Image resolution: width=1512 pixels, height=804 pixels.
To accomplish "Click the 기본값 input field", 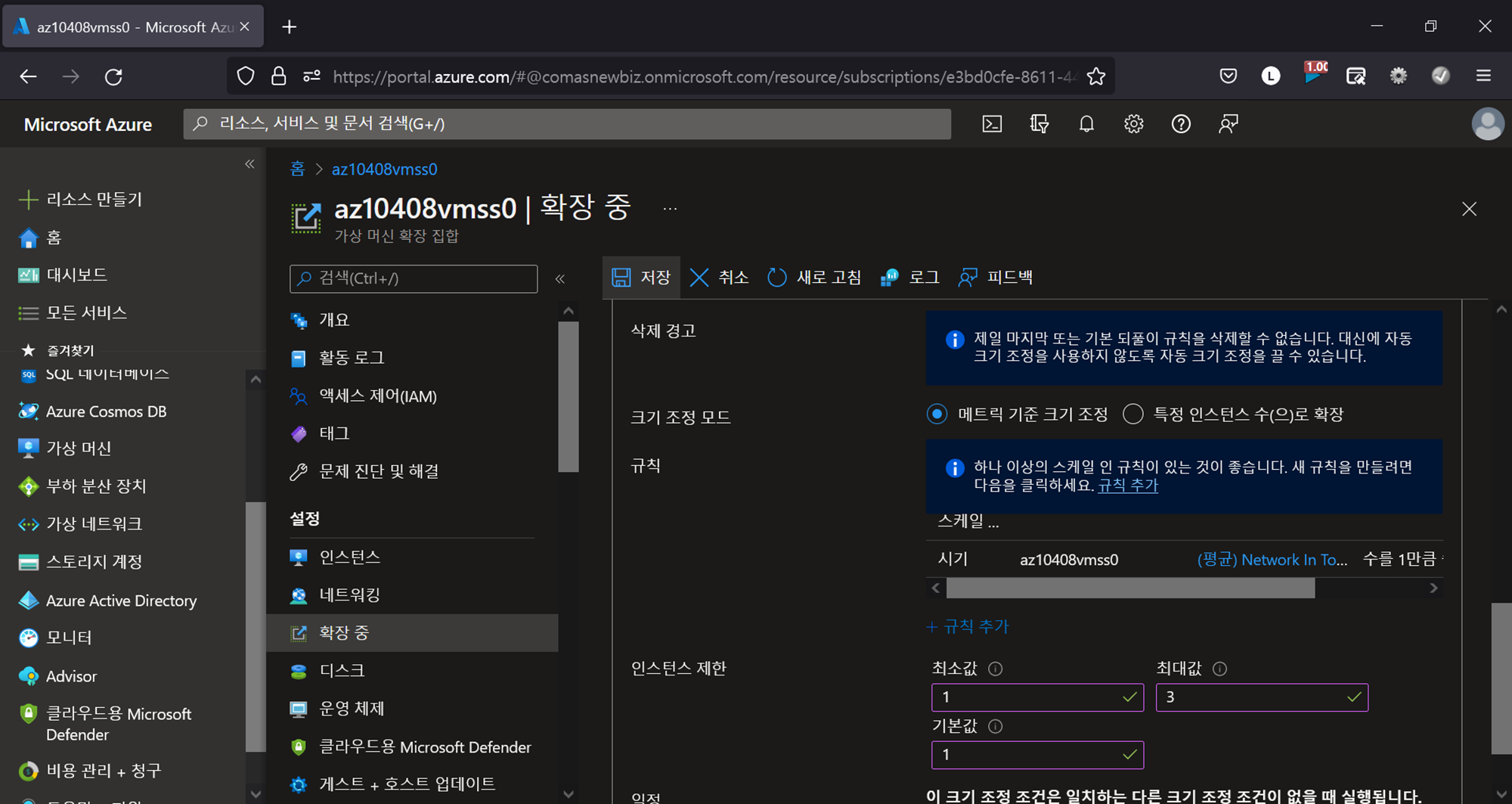I will coord(1037,755).
